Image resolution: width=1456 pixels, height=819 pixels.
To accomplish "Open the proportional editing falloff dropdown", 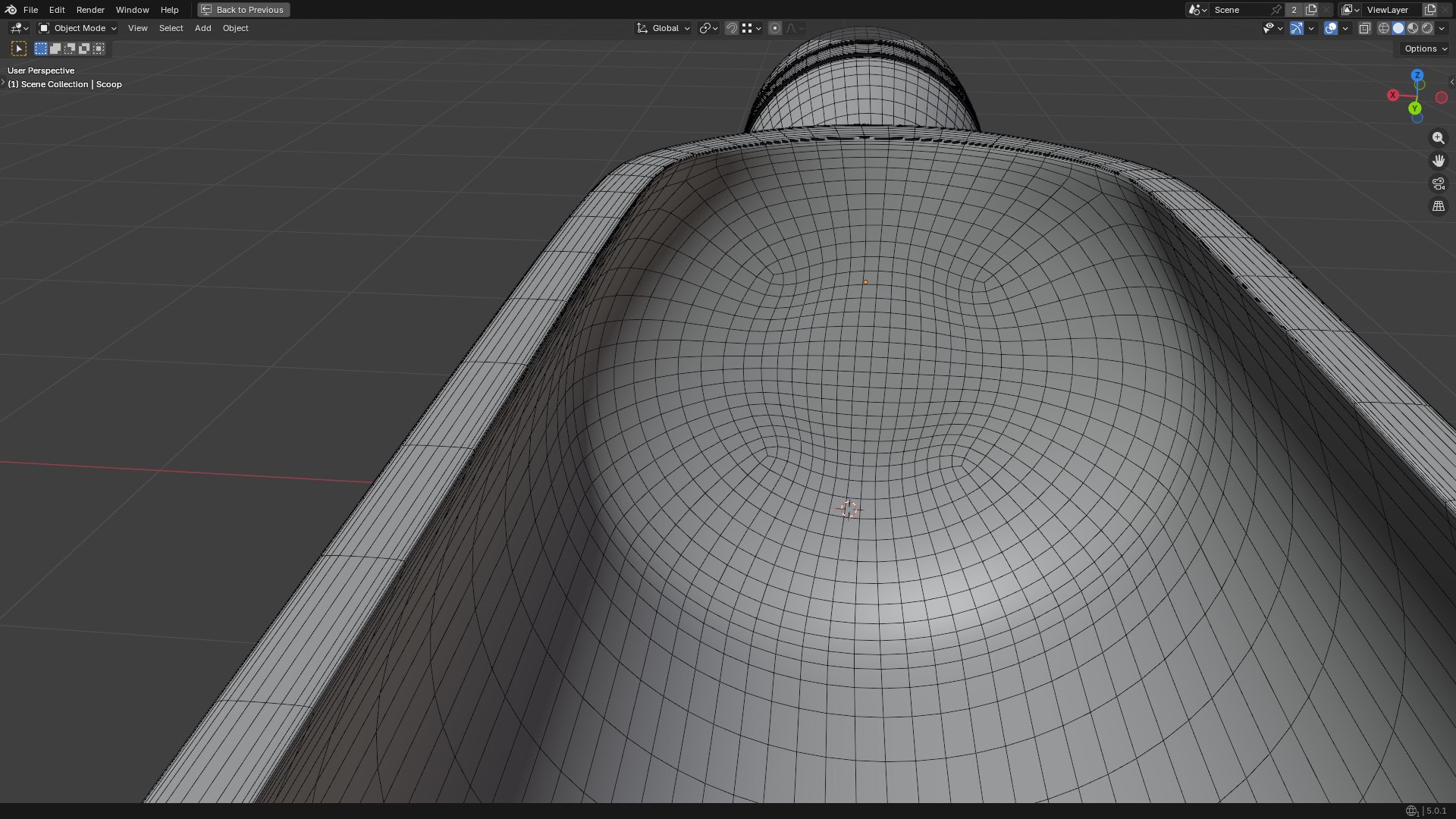I will 795,28.
